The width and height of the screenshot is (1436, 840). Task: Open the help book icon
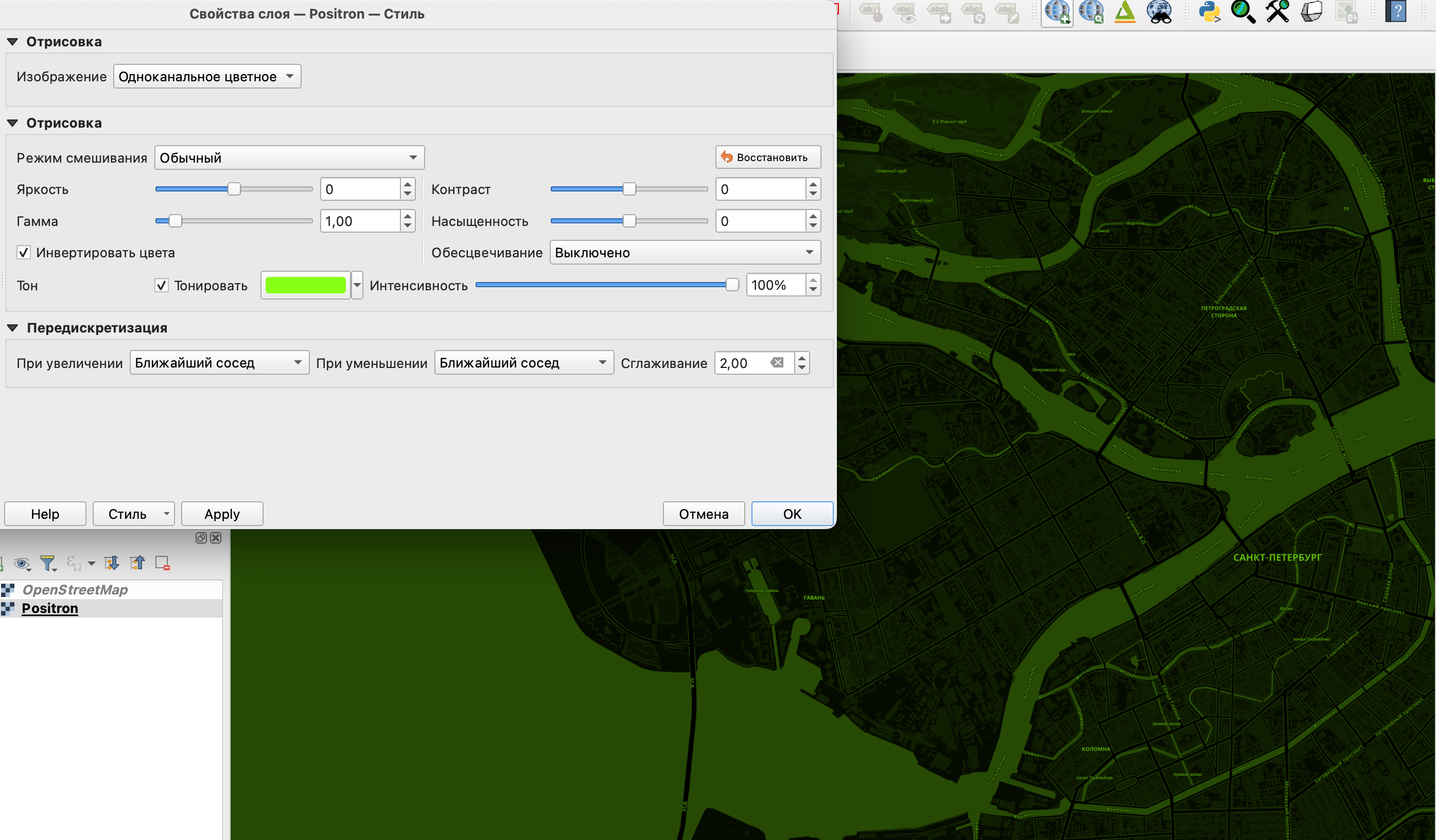tap(1395, 11)
